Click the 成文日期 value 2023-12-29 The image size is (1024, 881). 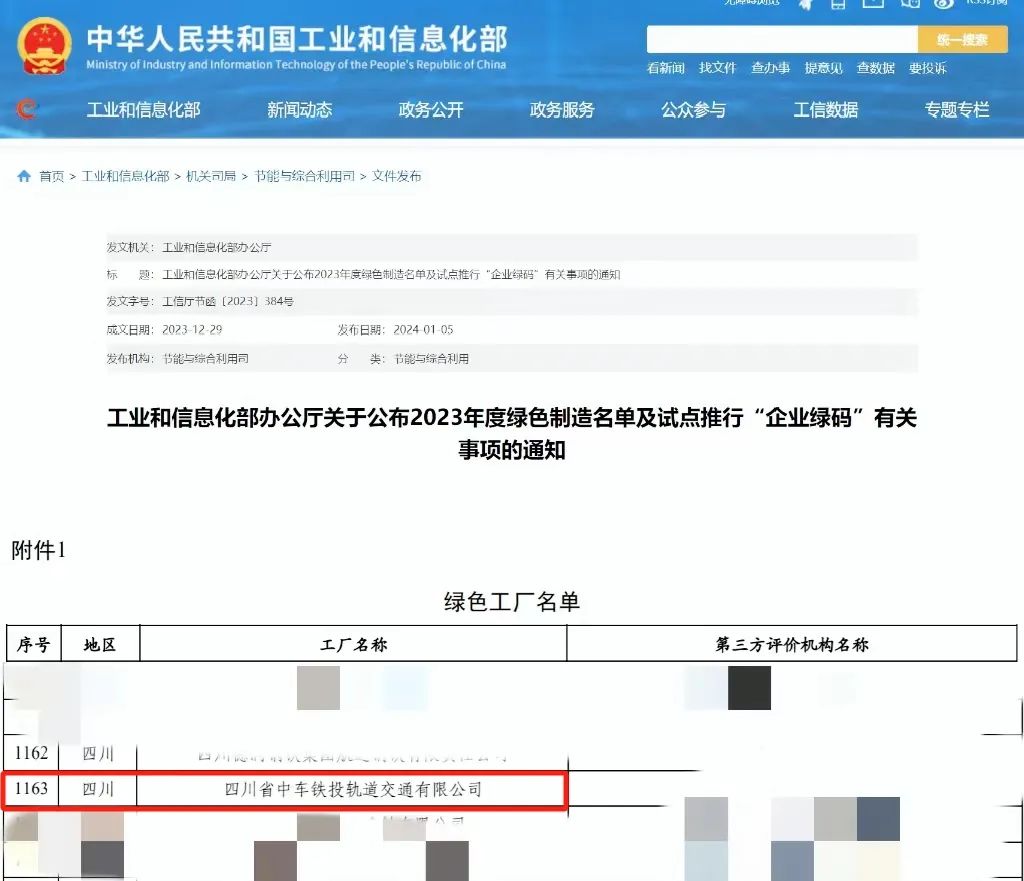tap(192, 330)
